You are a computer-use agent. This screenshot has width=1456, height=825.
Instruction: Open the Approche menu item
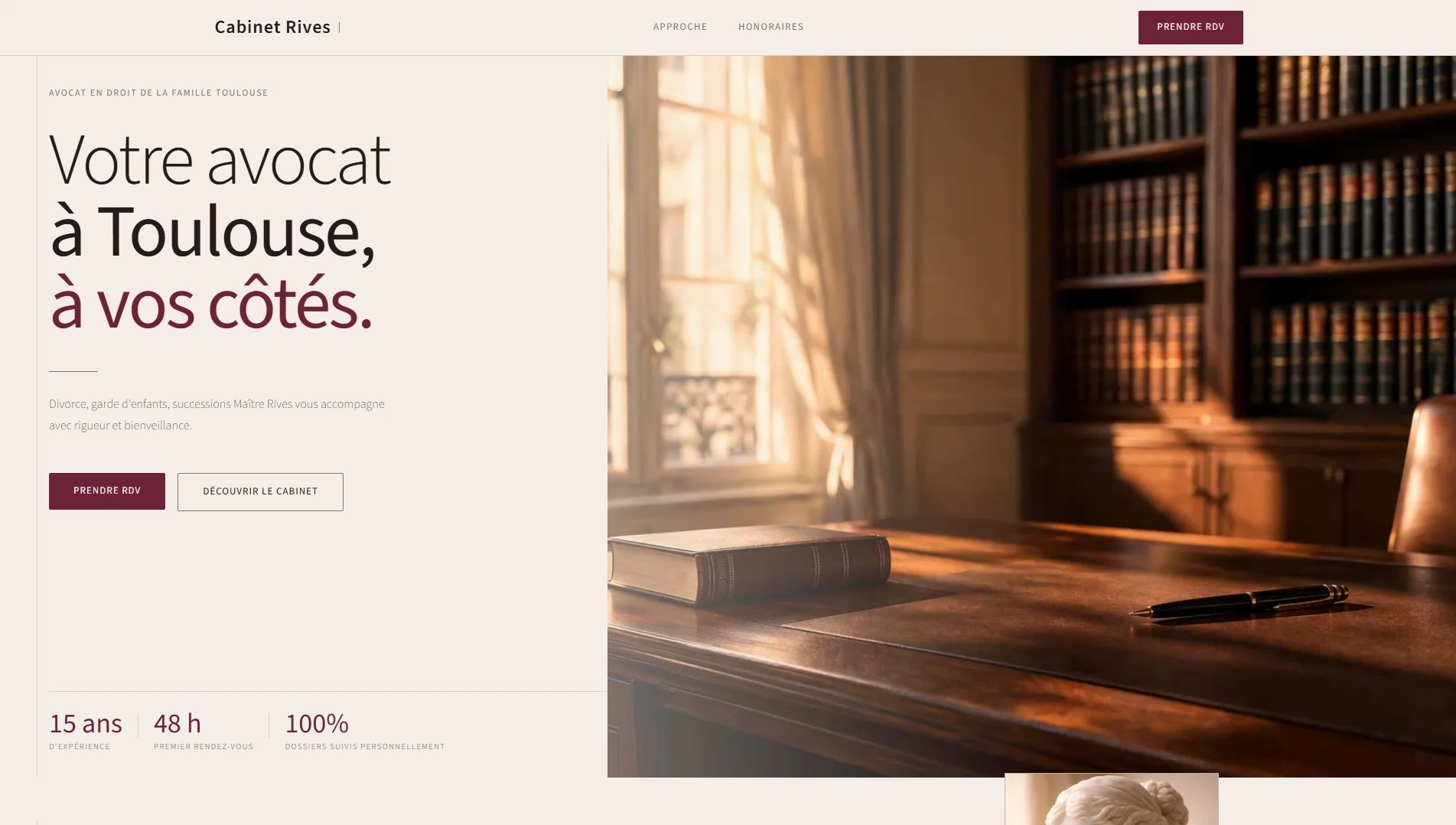tap(680, 27)
